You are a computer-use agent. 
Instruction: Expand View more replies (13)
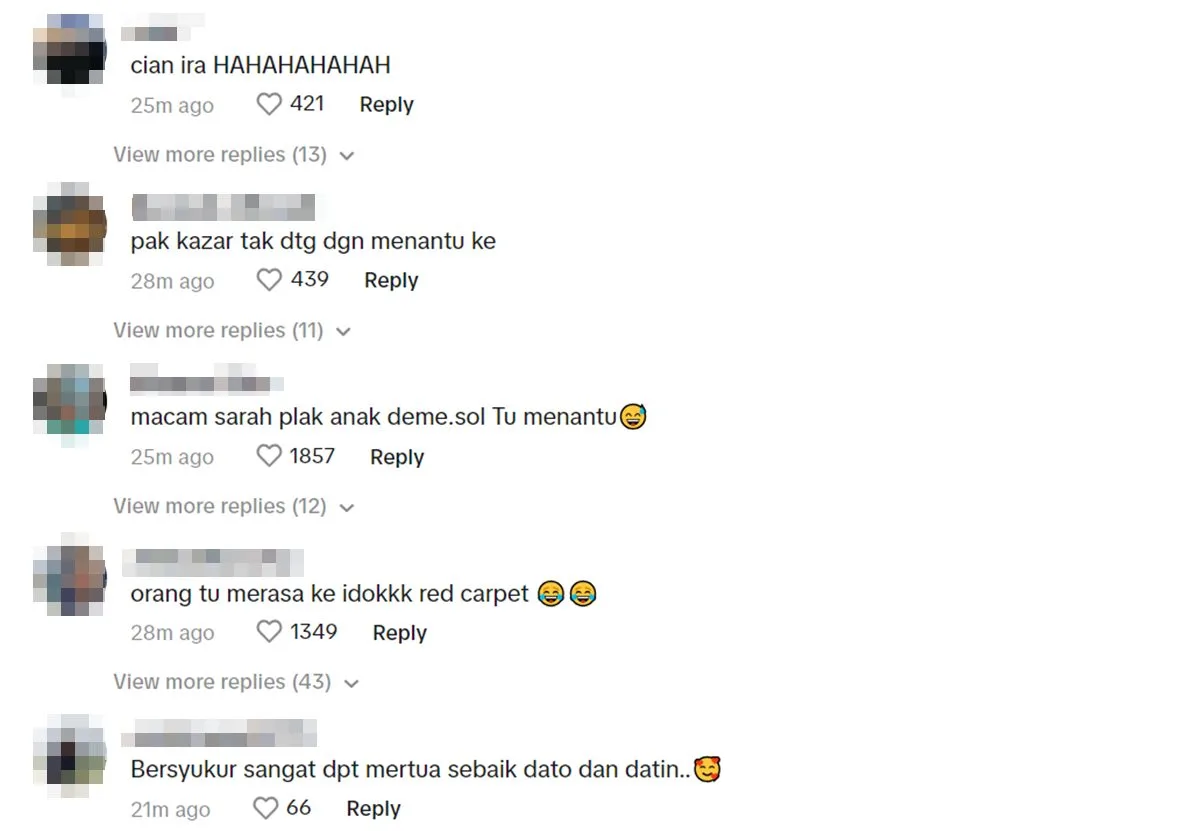234,155
